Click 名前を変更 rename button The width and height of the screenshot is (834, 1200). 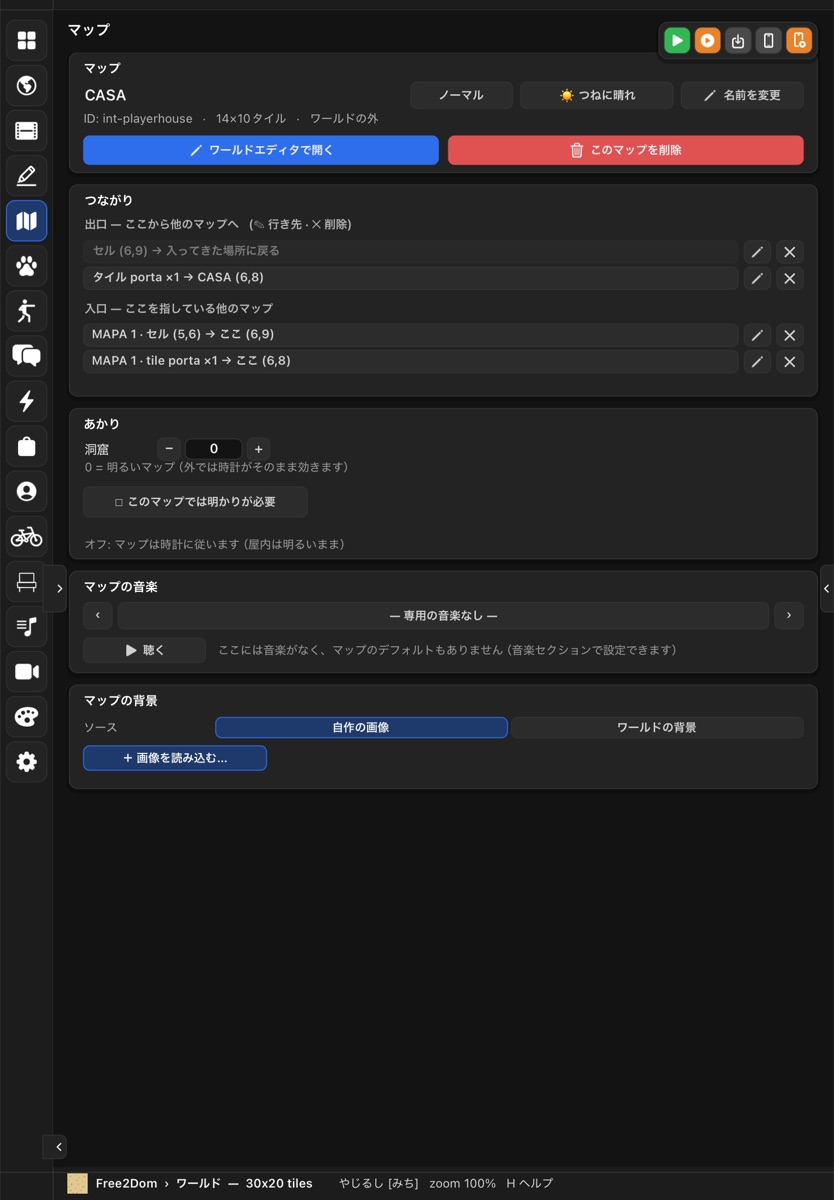click(x=742, y=95)
